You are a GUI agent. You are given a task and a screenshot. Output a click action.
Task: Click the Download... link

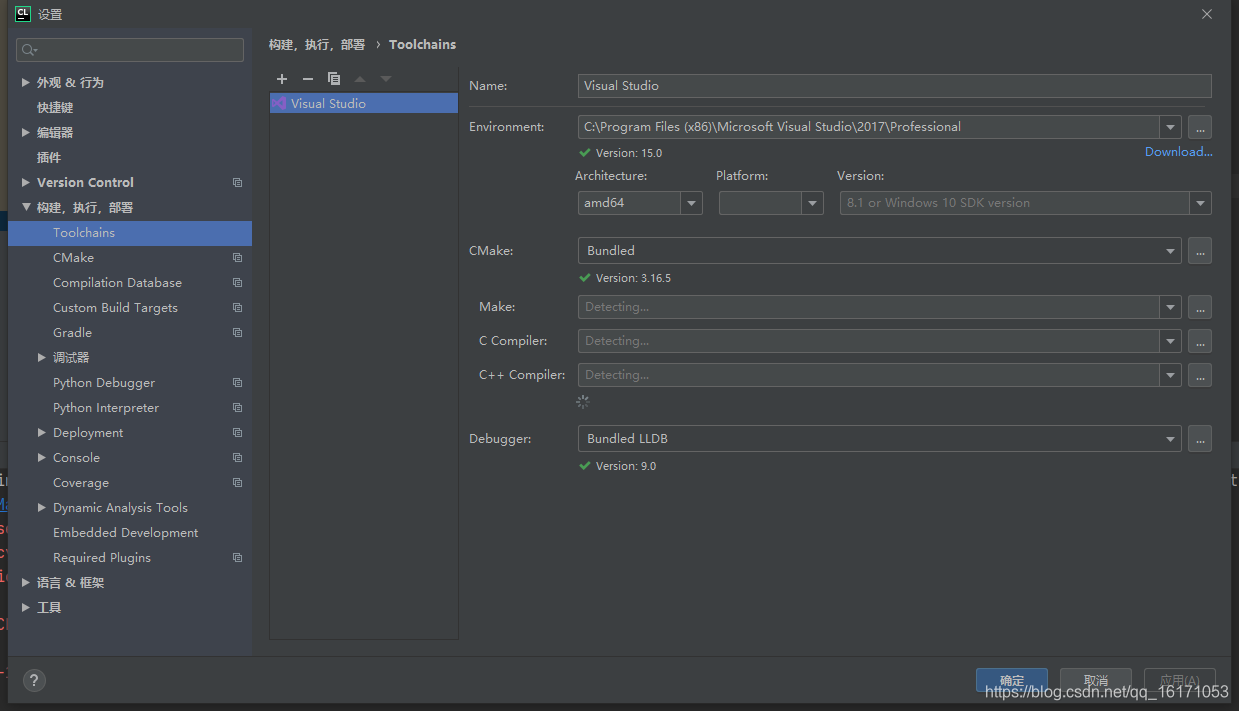click(1178, 152)
